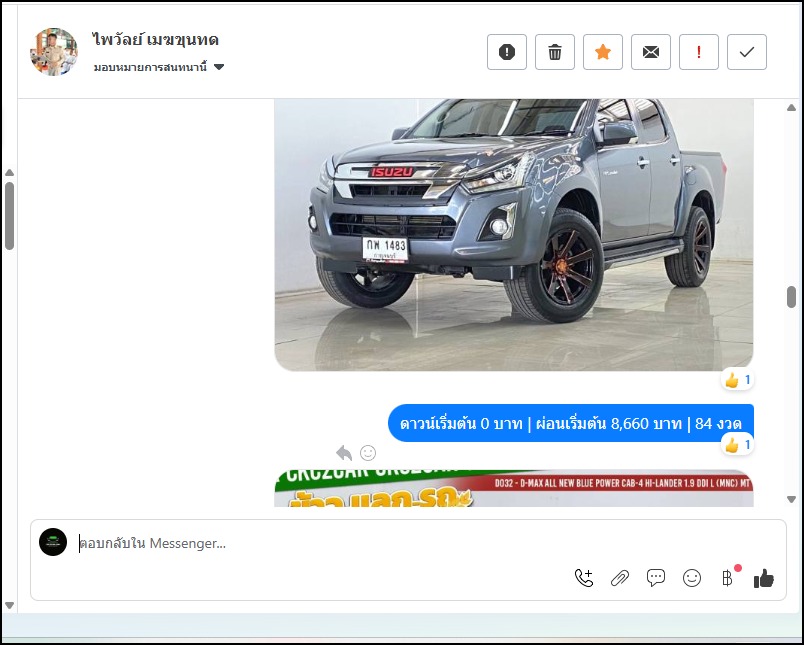Send a thumbs-up like
804x645 pixels.
763,578
